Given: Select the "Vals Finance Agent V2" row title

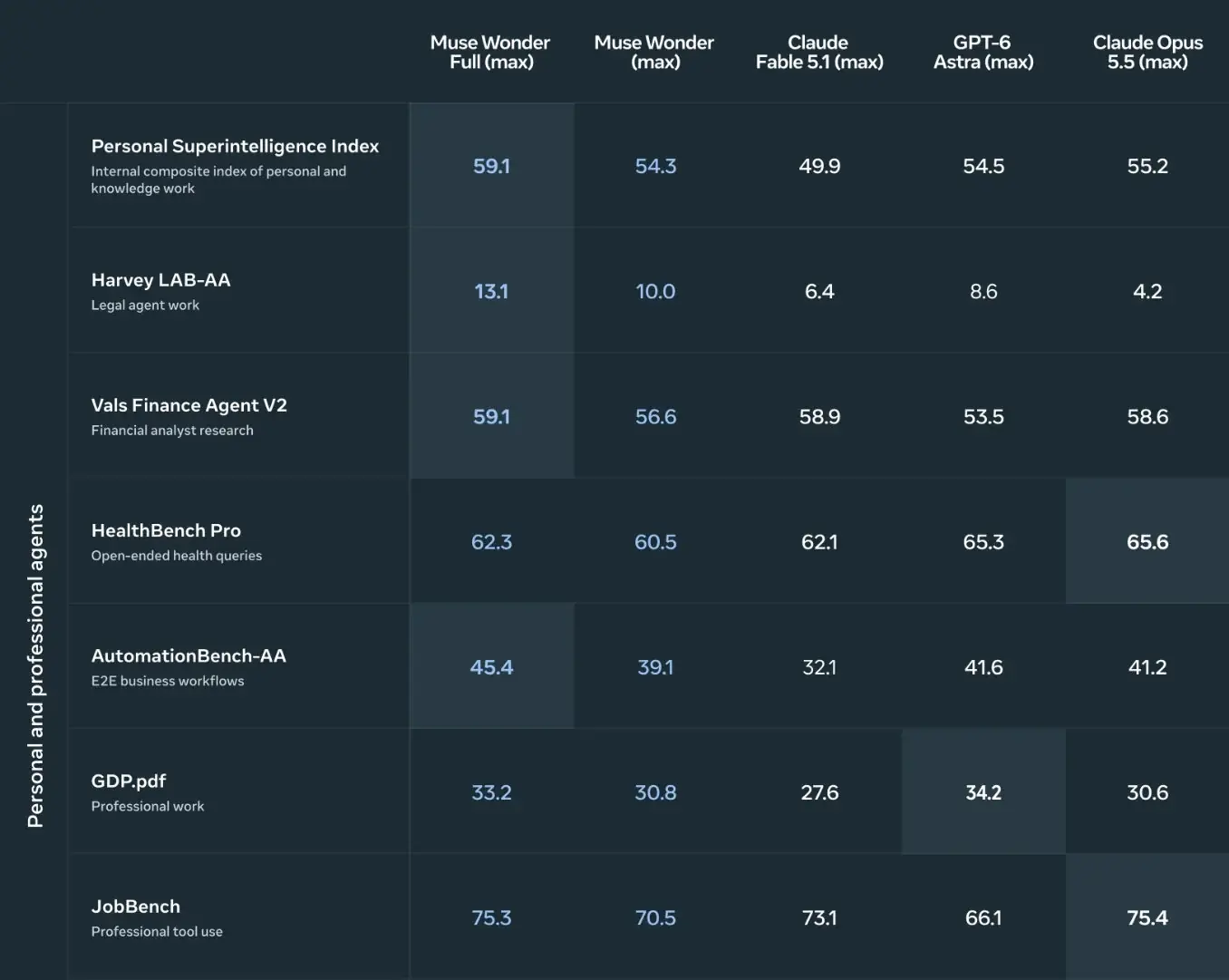Looking at the screenshot, I should (189, 405).
